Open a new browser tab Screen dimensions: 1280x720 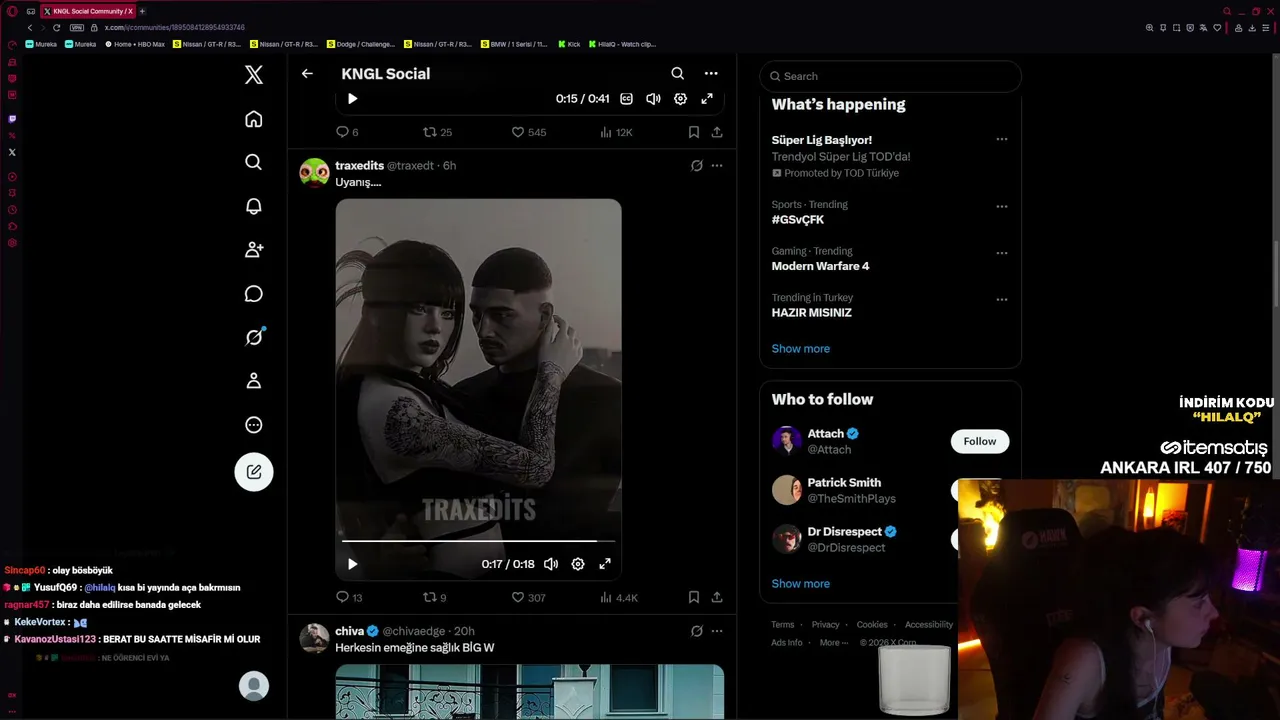(x=142, y=11)
